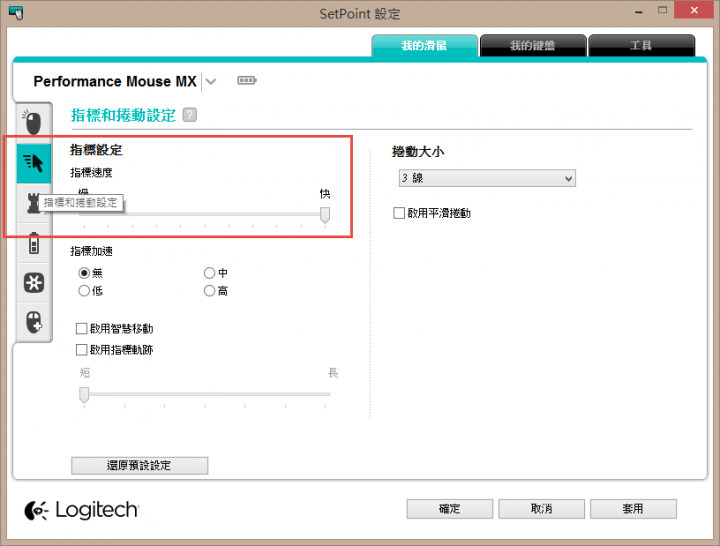Click the pointer trail length slider thumb
The image size is (720, 546).
pyautogui.click(x=84, y=394)
